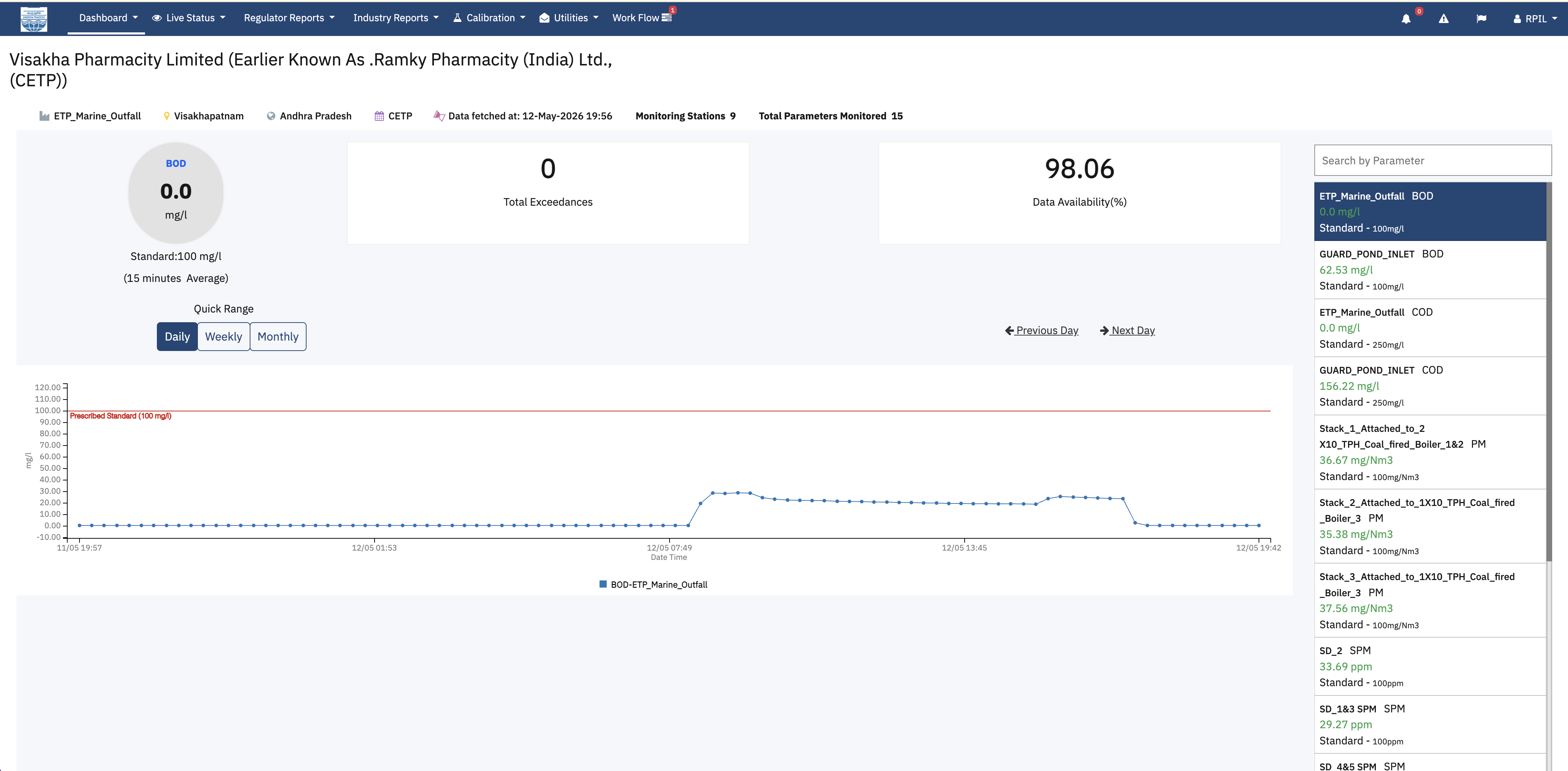The image size is (1568, 771).
Task: Select the Daily quick range
Action: click(x=177, y=337)
